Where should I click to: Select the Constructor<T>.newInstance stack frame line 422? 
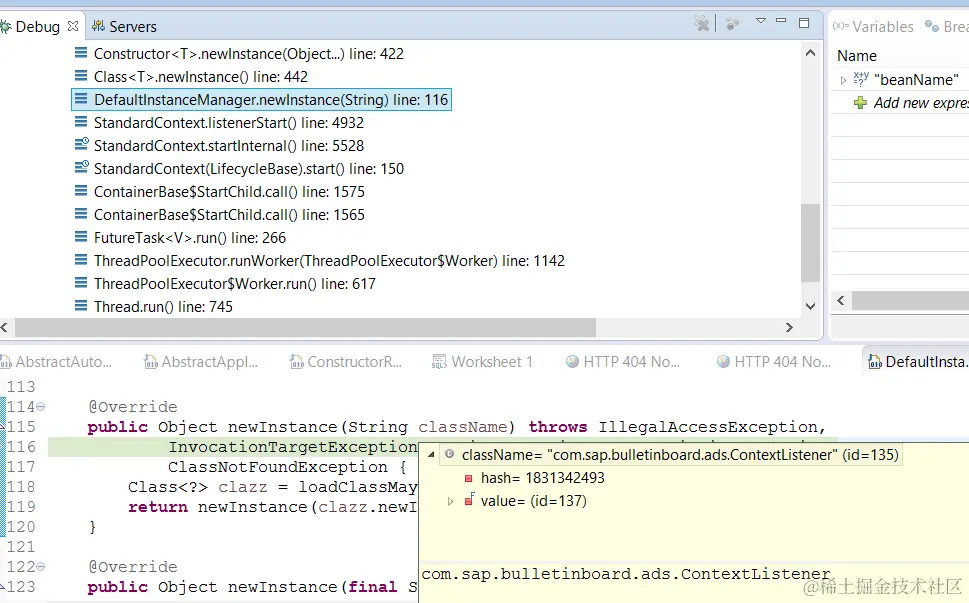tap(248, 54)
